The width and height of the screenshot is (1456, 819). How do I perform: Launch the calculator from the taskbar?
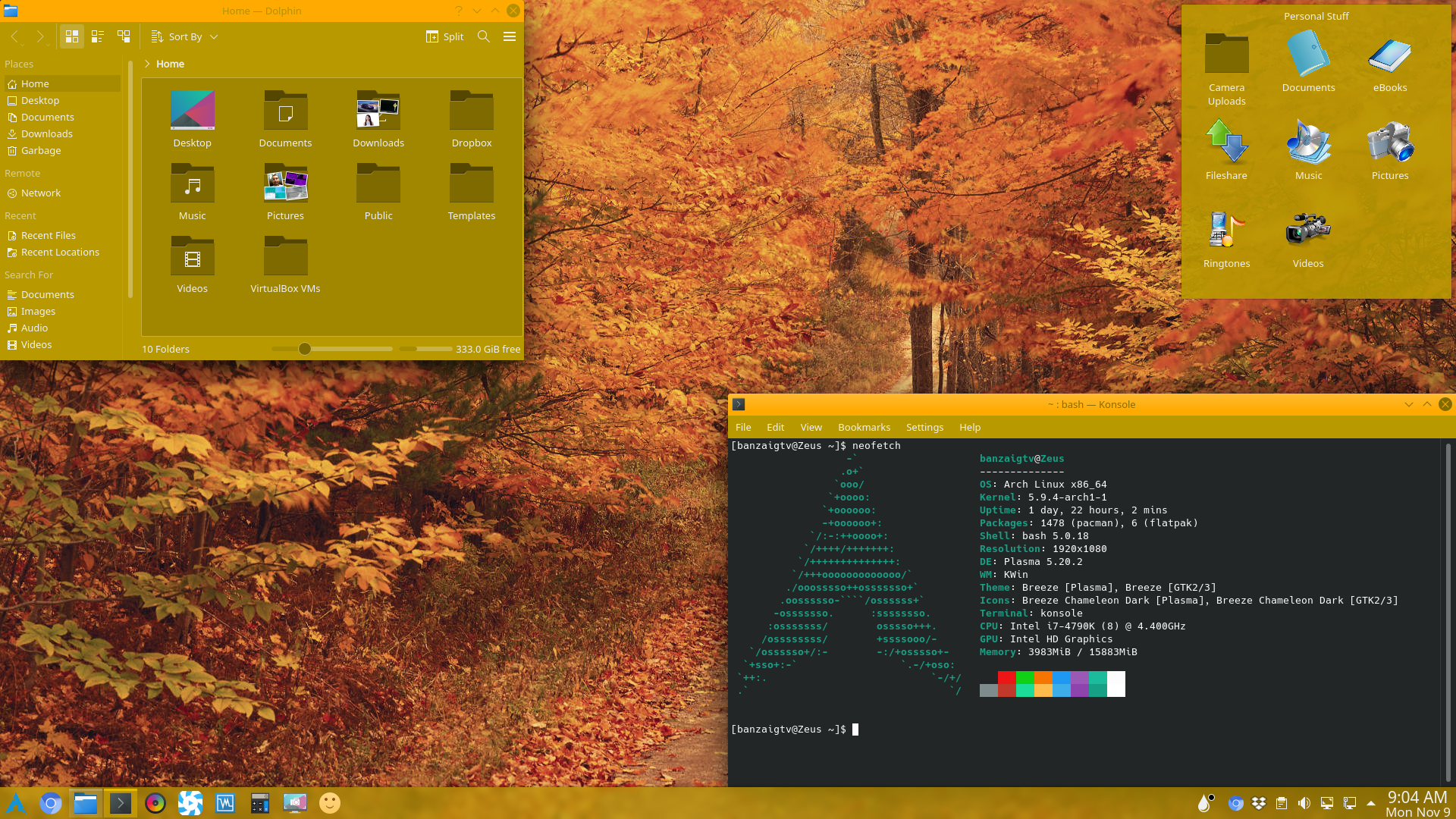click(x=260, y=803)
